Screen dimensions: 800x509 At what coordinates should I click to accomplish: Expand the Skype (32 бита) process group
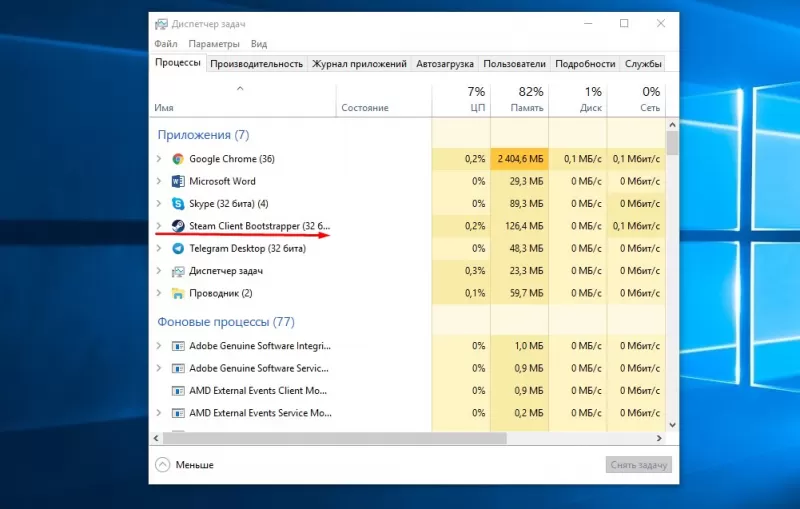(159, 203)
